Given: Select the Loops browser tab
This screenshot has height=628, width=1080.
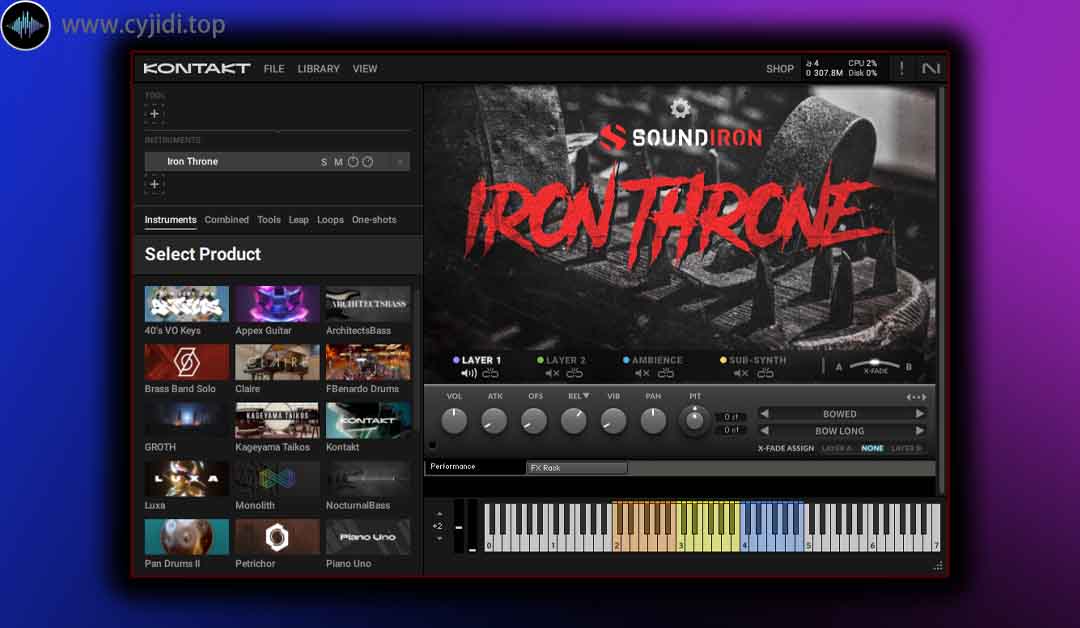Looking at the screenshot, I should [330, 220].
